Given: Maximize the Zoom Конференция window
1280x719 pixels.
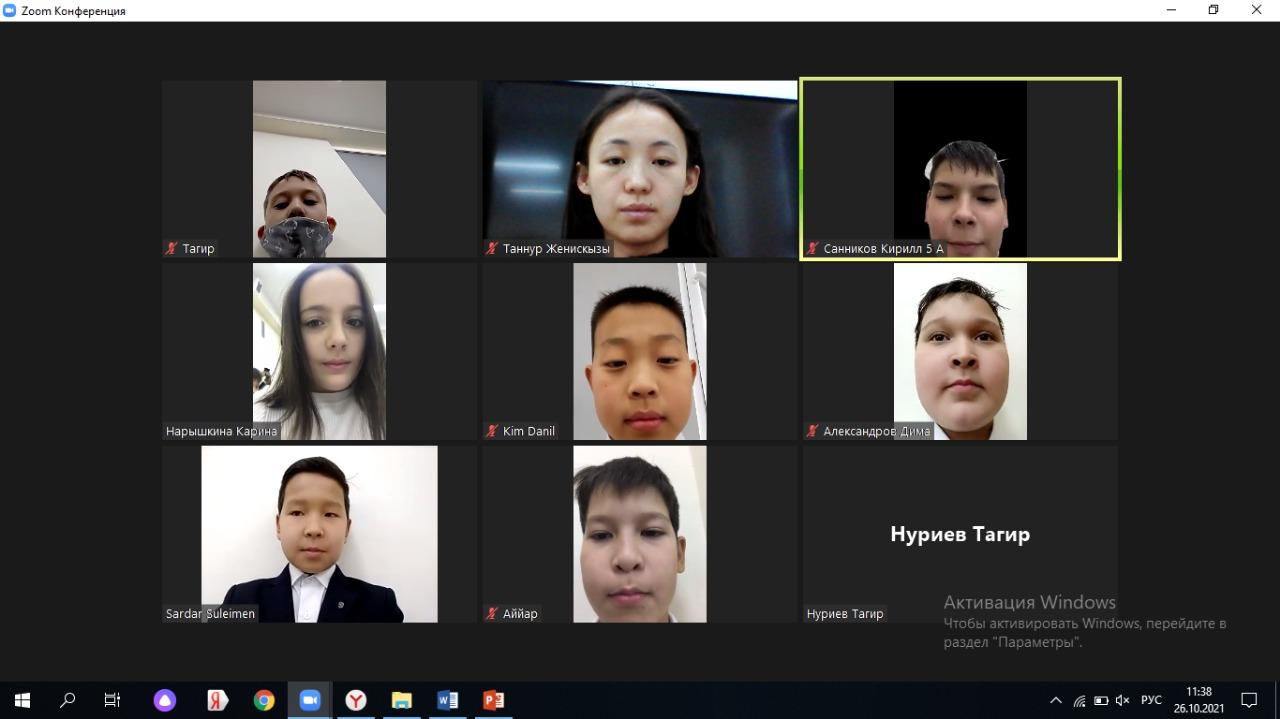Looking at the screenshot, I should click(x=1213, y=10).
